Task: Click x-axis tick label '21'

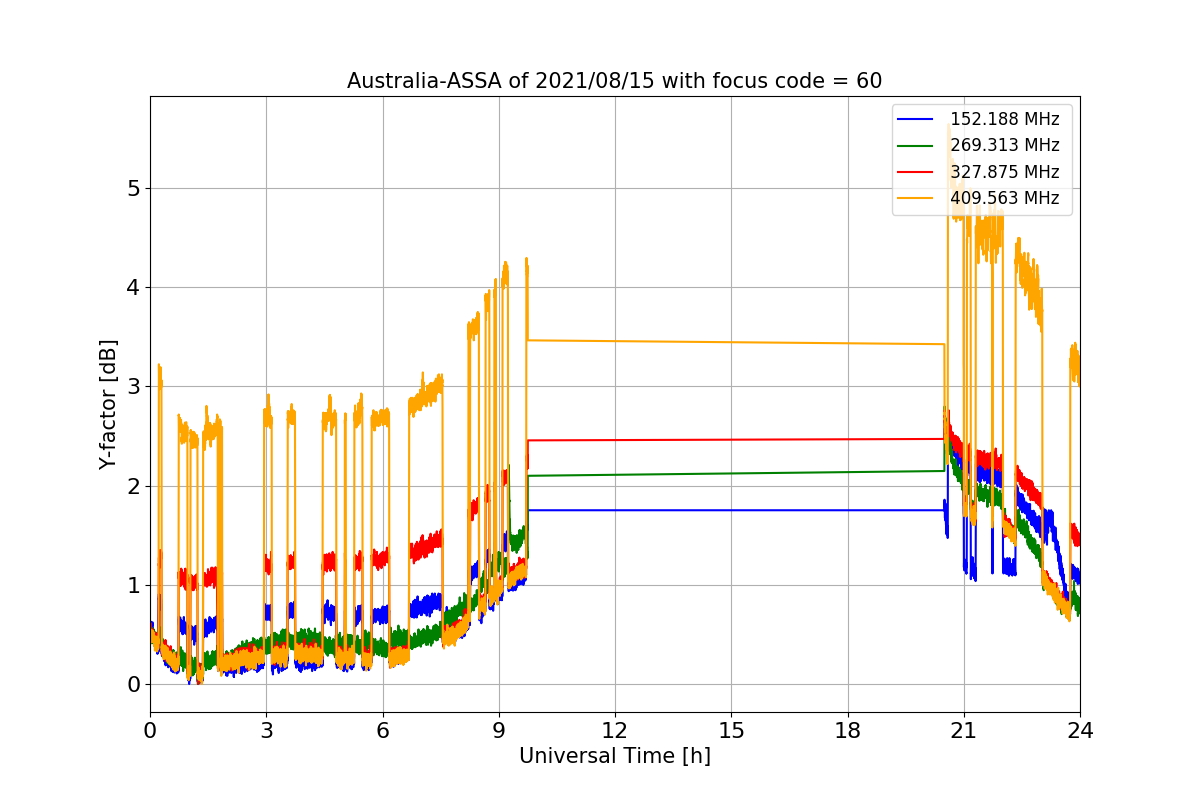Action: (964, 731)
